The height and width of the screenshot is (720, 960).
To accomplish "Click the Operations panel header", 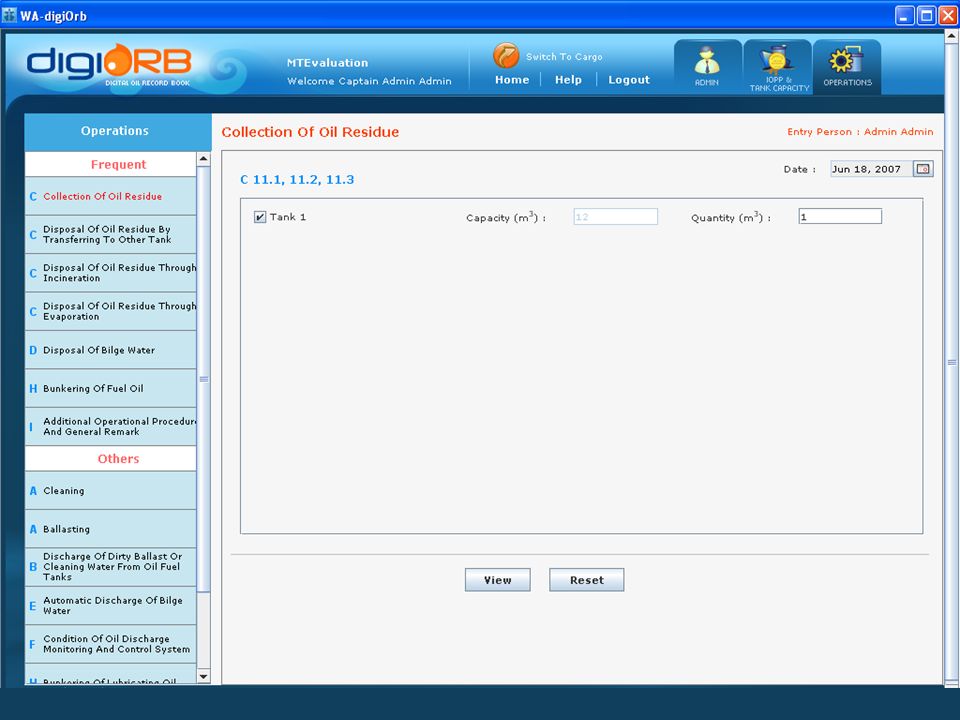I will [x=118, y=131].
